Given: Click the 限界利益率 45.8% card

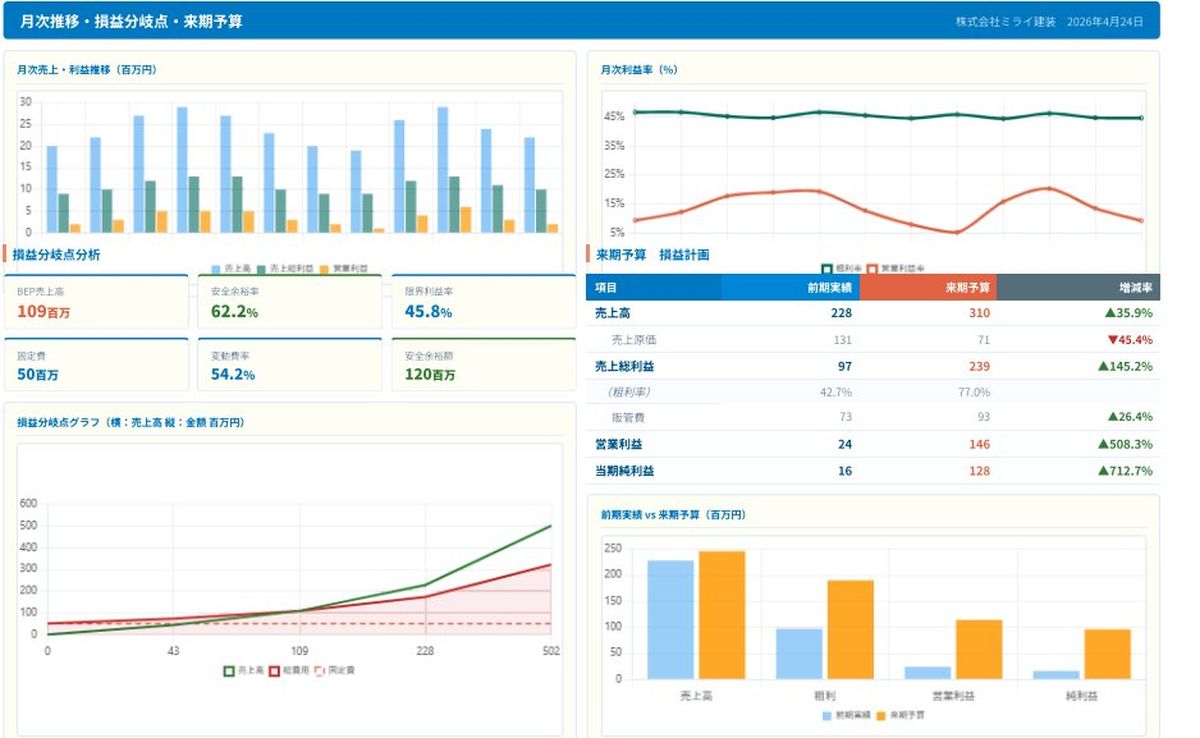Looking at the screenshot, I should pyautogui.click(x=483, y=302).
